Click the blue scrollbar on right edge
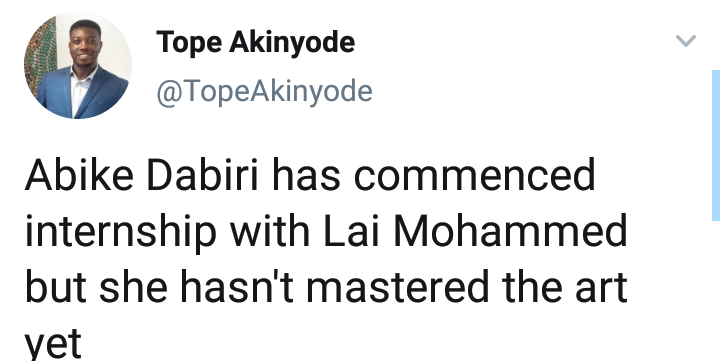The width and height of the screenshot is (720, 361). coord(716,145)
